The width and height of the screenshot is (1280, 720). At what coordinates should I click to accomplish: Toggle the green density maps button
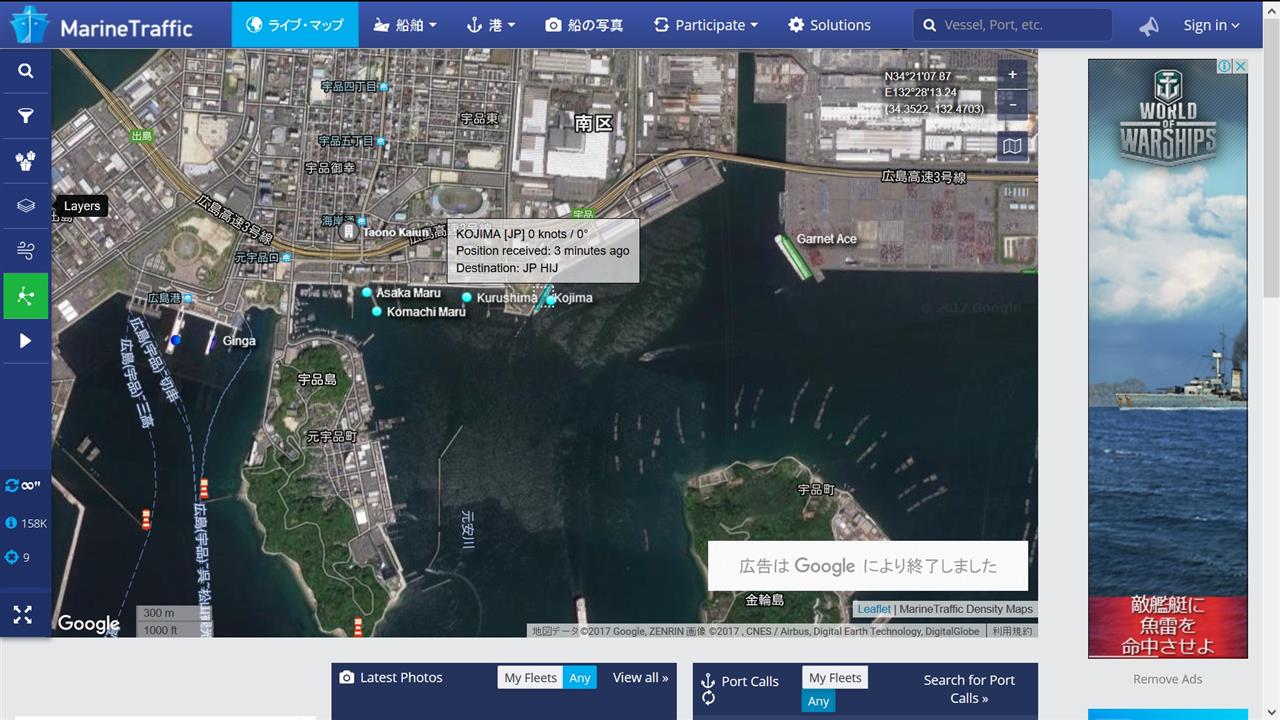pyautogui.click(x=26, y=296)
